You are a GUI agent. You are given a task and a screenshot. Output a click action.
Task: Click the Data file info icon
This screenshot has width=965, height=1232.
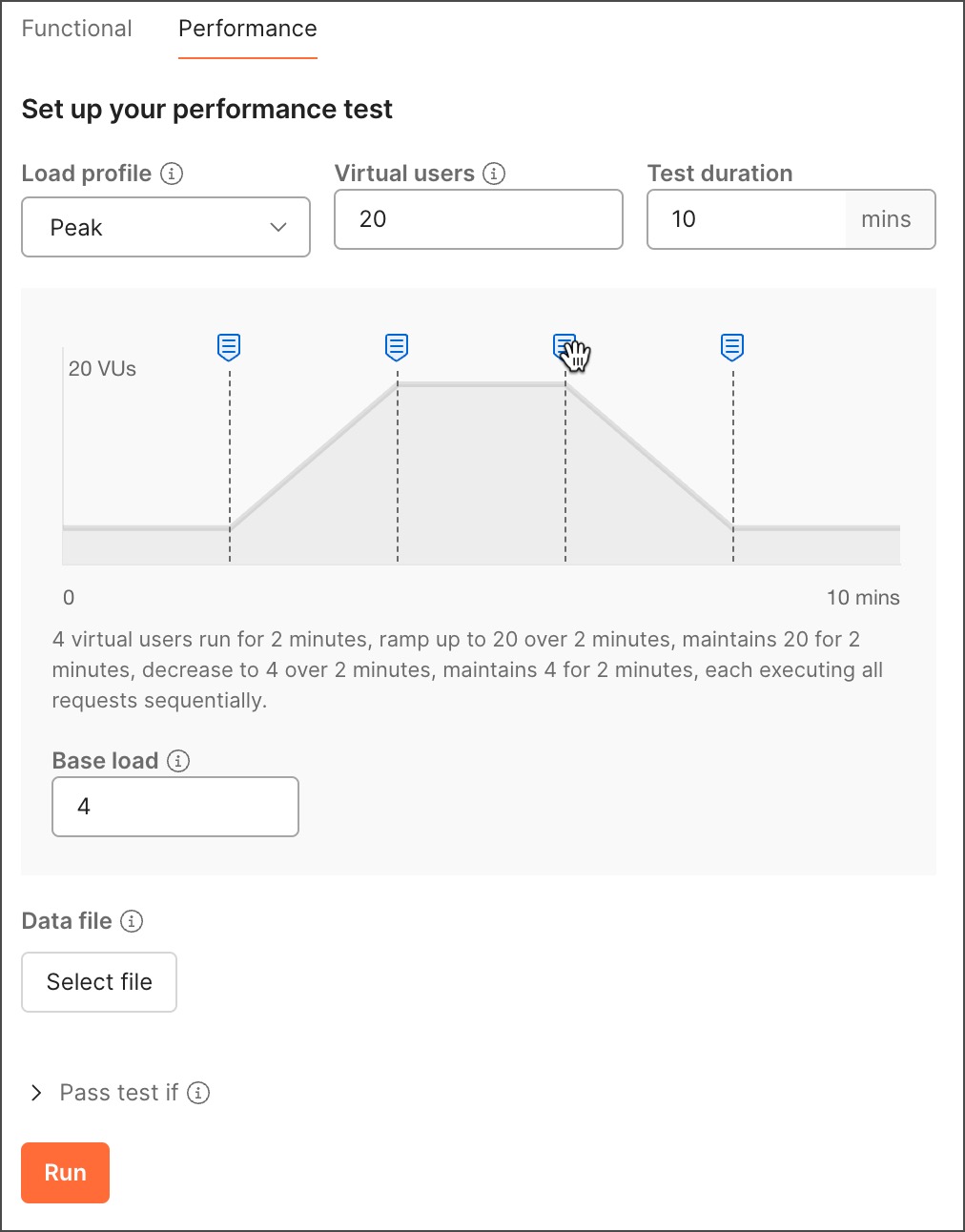click(x=133, y=921)
